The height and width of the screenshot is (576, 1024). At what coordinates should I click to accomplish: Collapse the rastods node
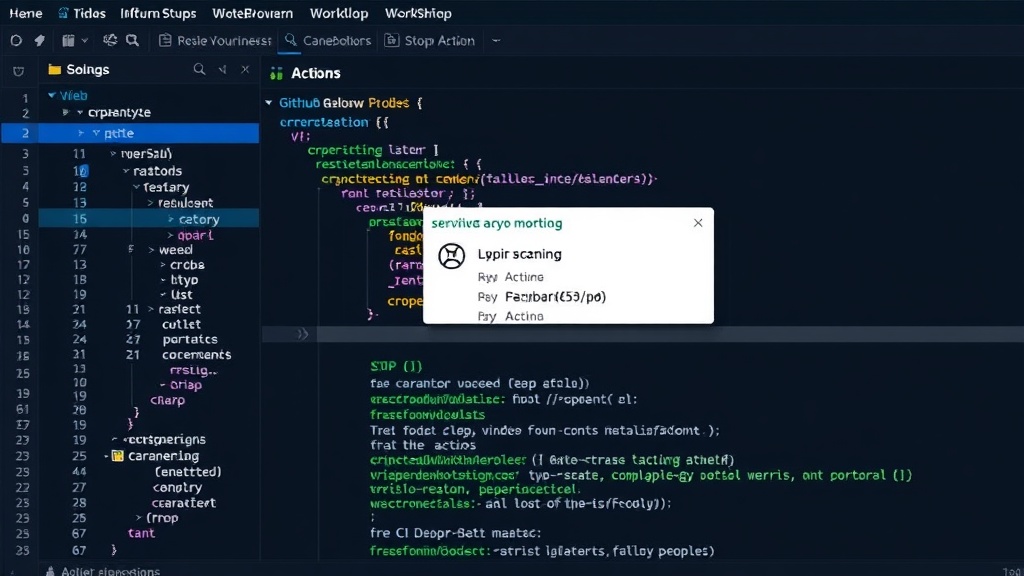click(x=126, y=171)
